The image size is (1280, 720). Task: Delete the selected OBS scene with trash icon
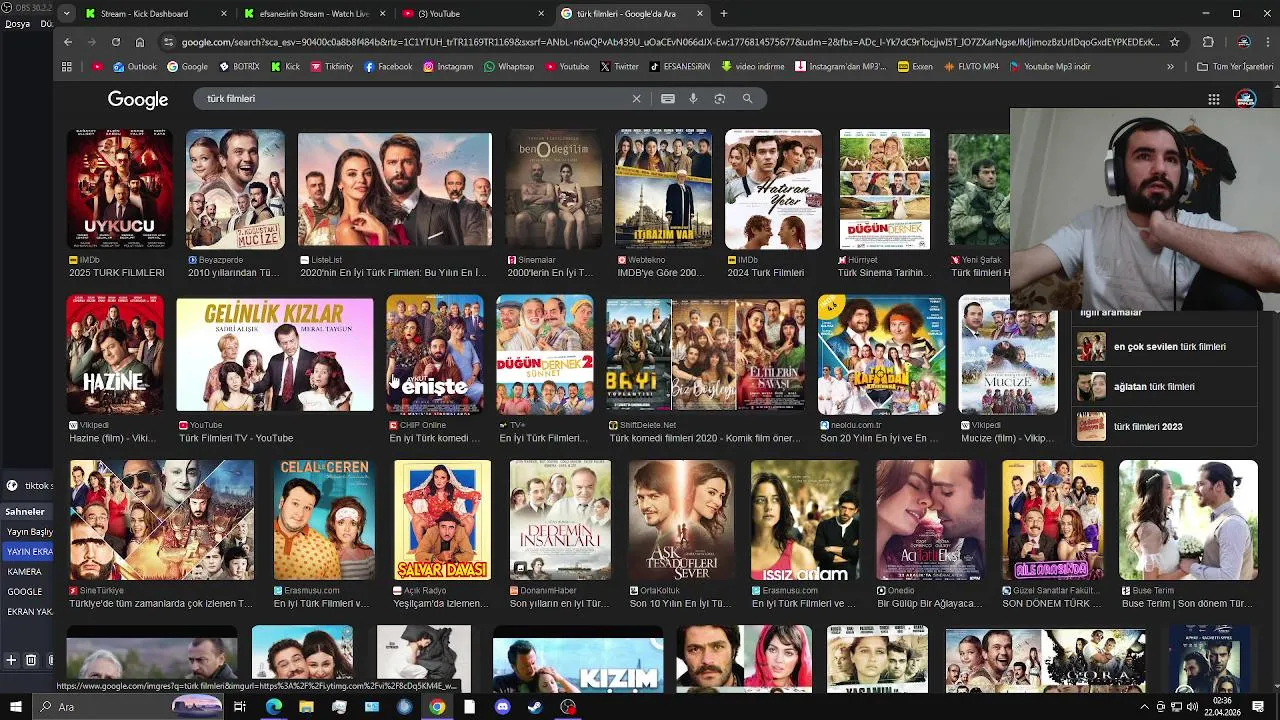[x=31, y=660]
